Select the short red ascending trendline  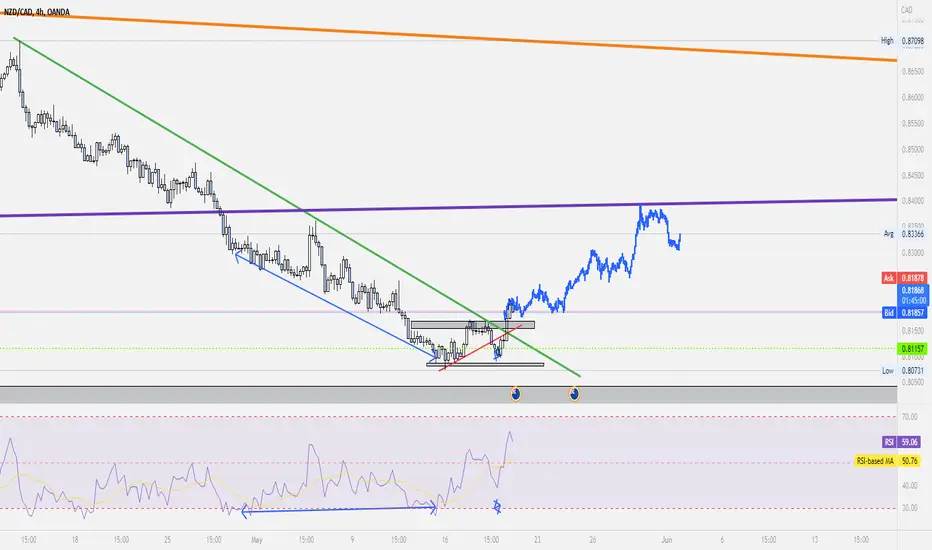point(480,348)
